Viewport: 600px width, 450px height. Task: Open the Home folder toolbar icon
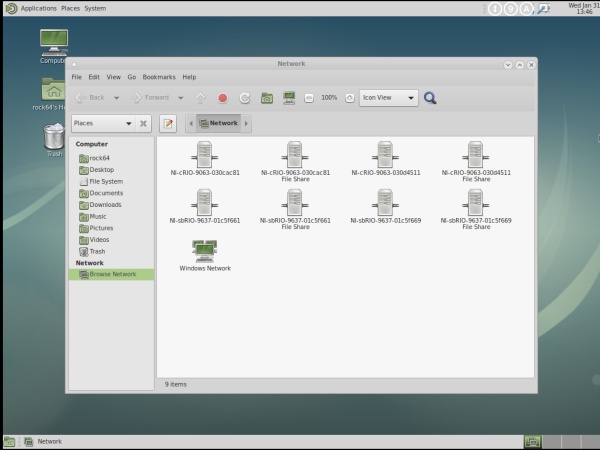(267, 98)
